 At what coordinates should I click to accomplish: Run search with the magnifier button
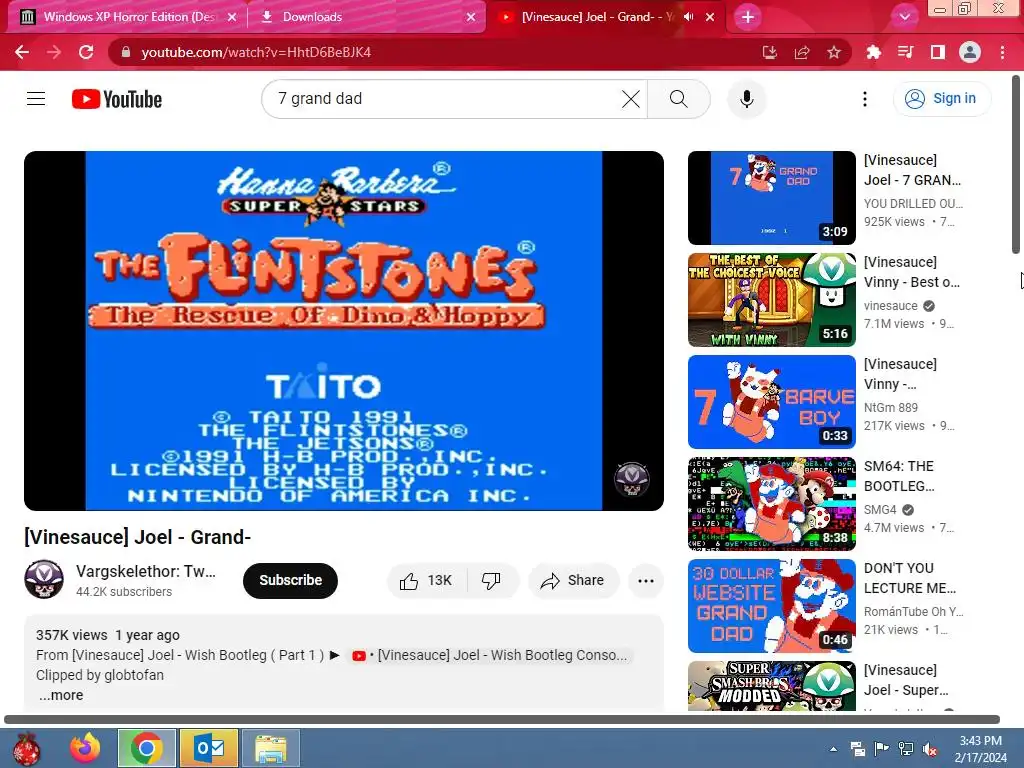point(679,99)
